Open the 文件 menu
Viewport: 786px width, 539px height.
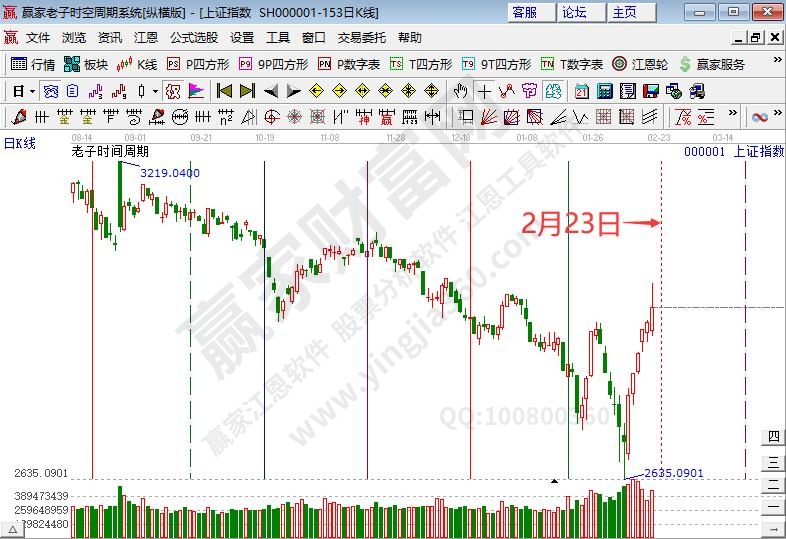tap(38, 38)
